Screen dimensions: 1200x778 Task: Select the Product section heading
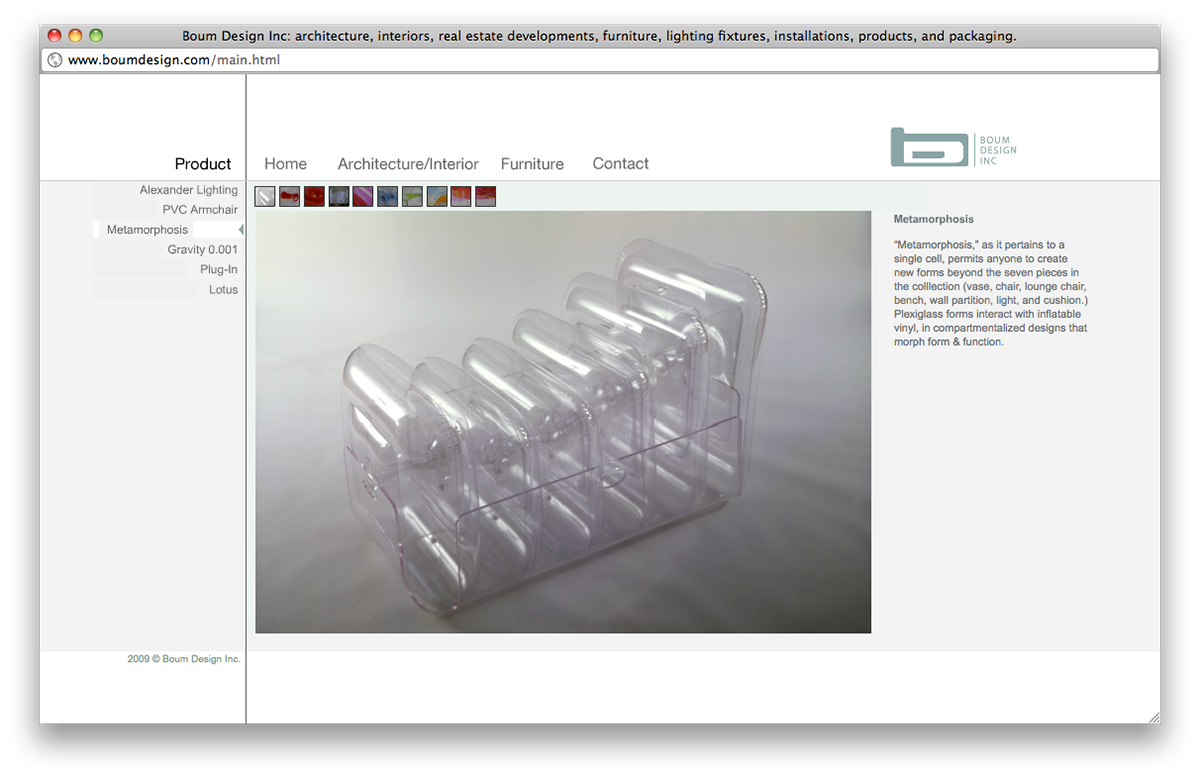point(203,164)
